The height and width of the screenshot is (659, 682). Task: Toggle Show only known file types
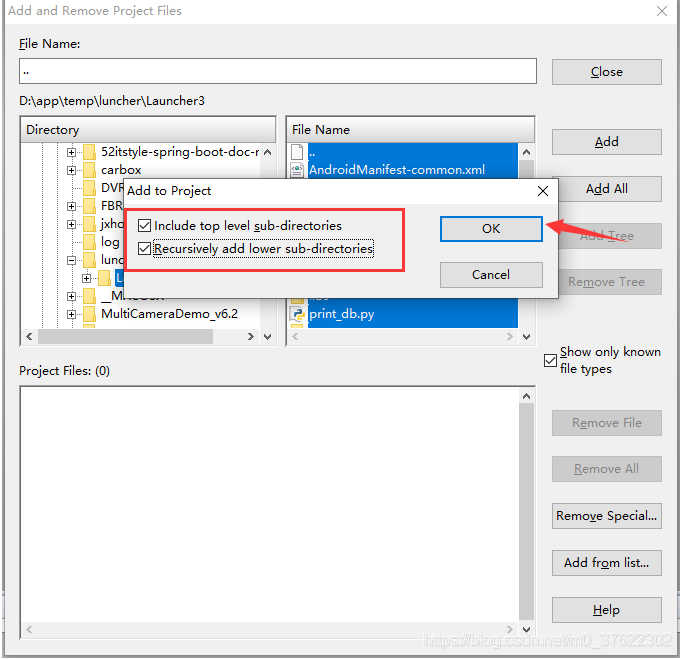tap(550, 360)
